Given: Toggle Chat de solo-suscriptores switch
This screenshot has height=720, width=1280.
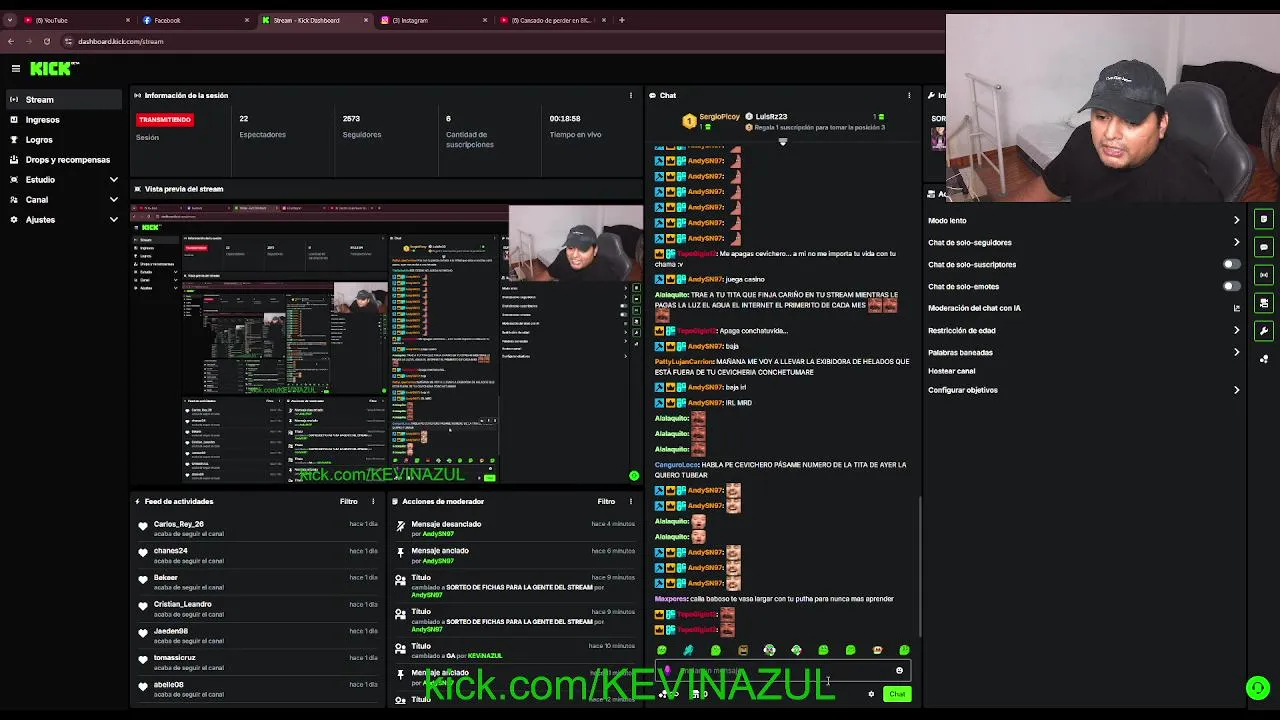Looking at the screenshot, I should point(1232,264).
